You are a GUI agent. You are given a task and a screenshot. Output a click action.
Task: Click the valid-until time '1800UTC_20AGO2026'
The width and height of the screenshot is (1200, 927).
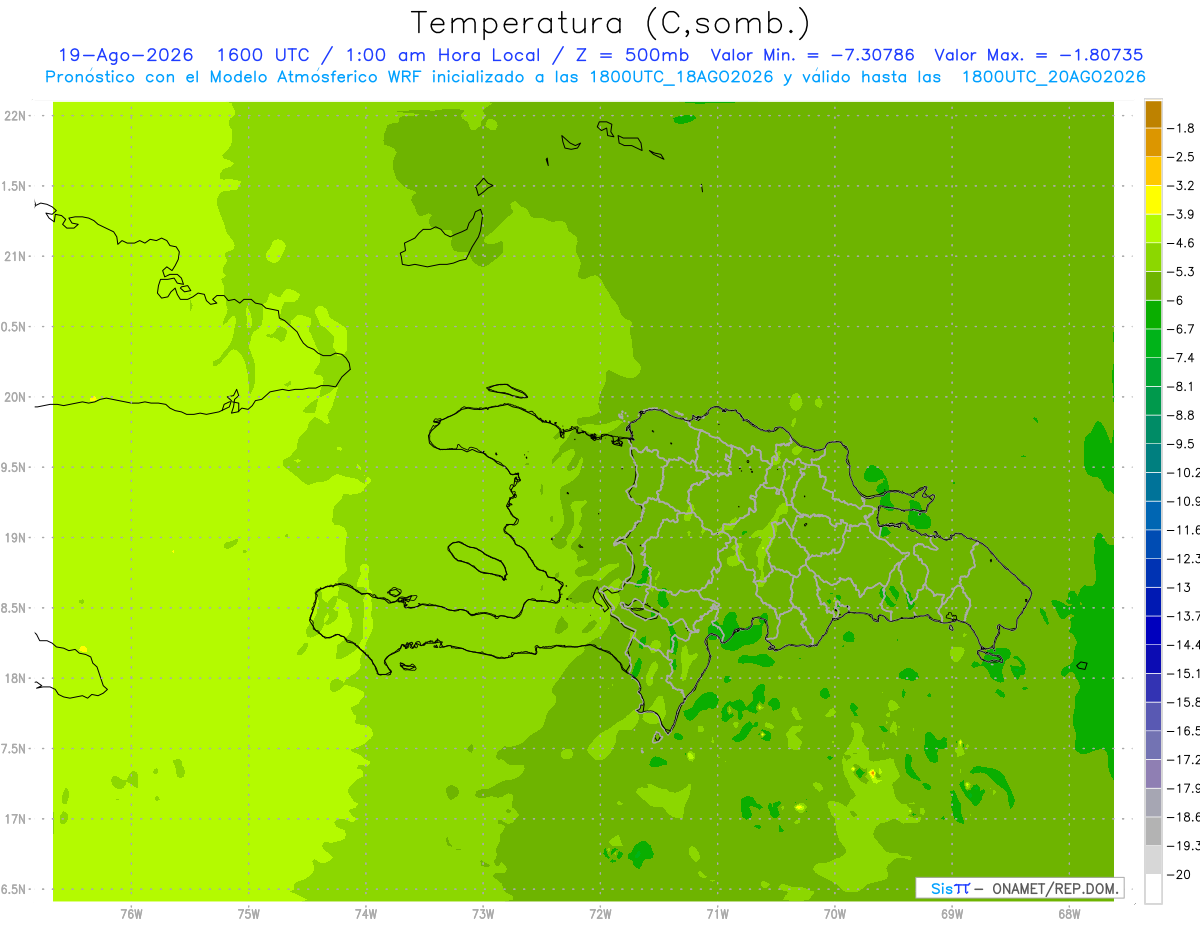pos(1053,77)
